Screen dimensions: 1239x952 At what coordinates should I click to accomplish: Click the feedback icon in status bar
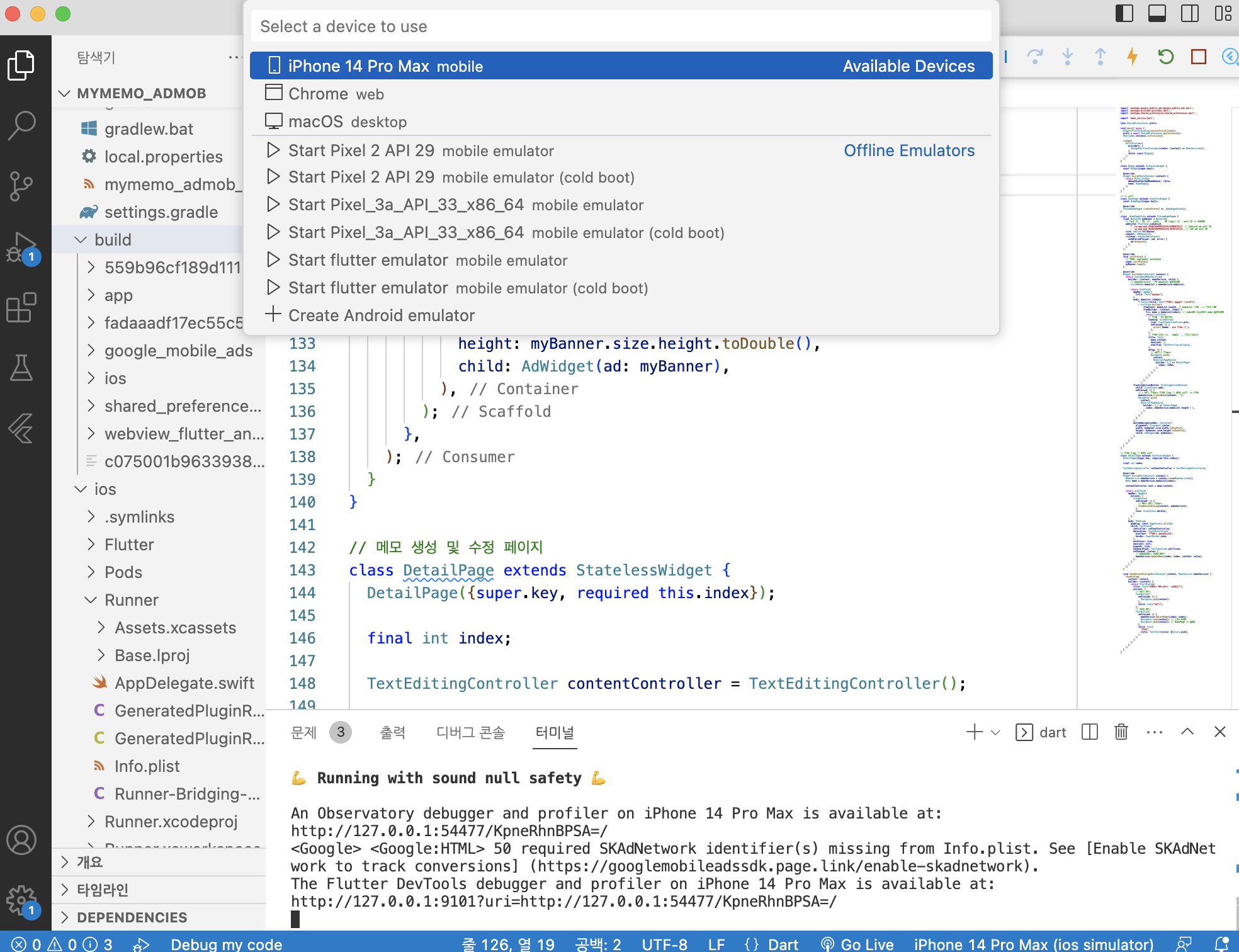pyautogui.click(x=1184, y=944)
